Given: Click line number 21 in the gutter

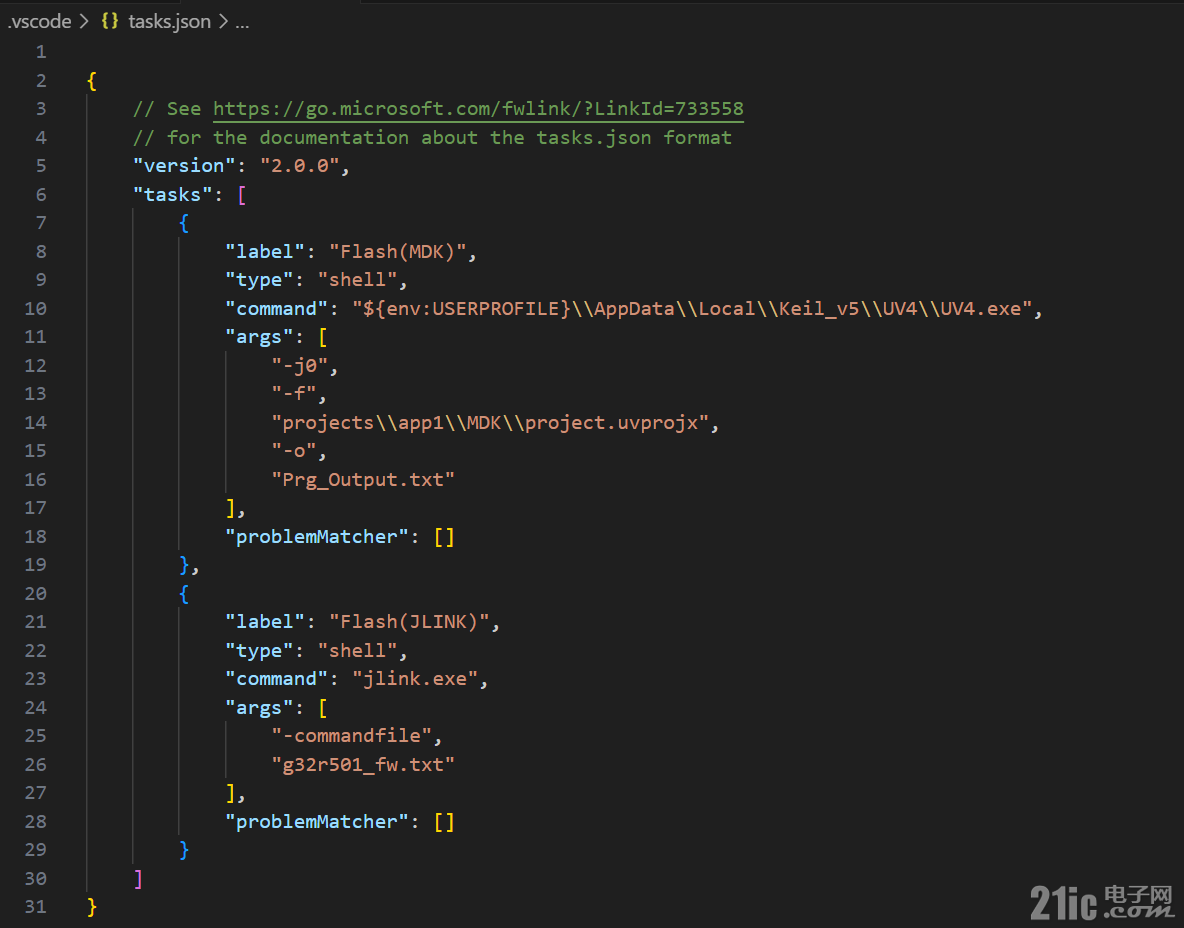Looking at the screenshot, I should click(35, 621).
